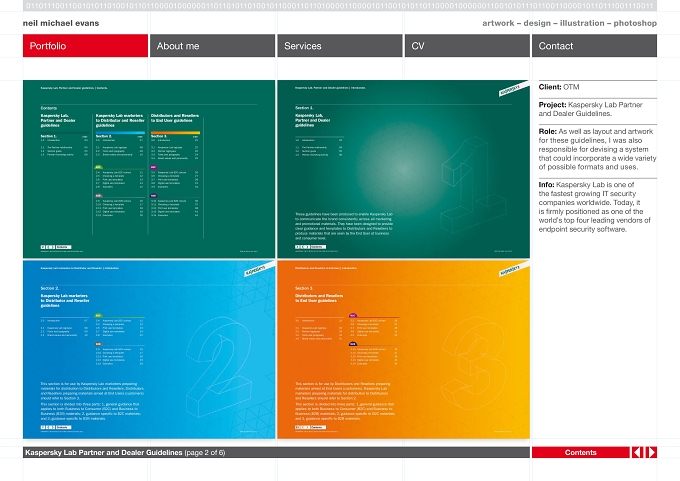Open the About me tab
The height and width of the screenshot is (481, 680).
tap(212, 46)
